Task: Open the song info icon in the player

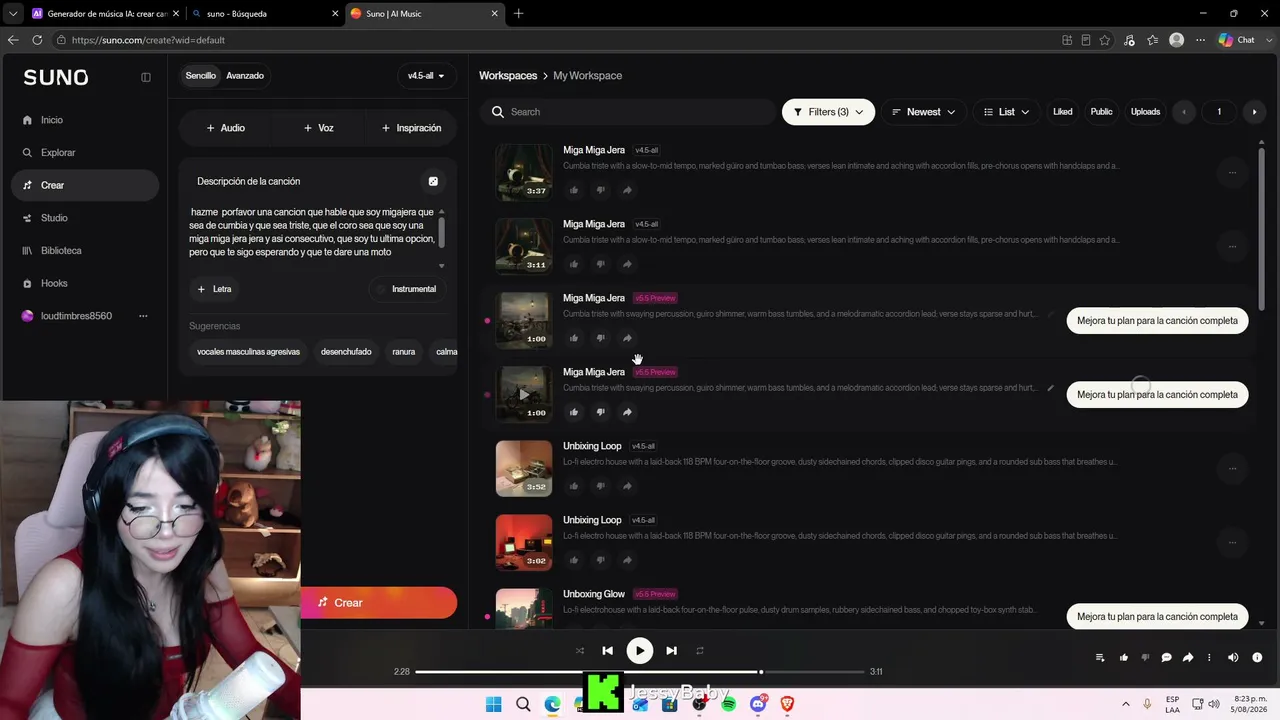Action: tap(1257, 658)
